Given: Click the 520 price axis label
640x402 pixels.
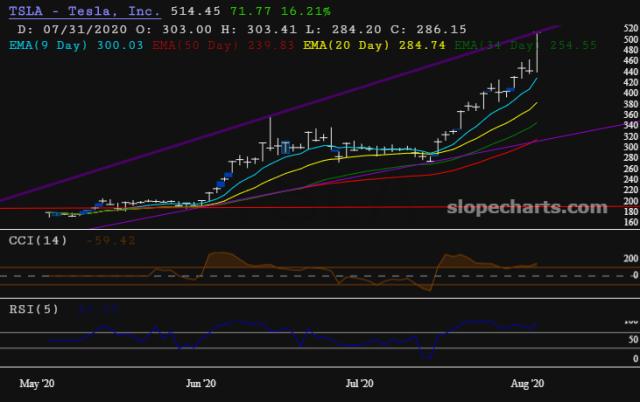Looking at the screenshot, I should pyautogui.click(x=631, y=28).
